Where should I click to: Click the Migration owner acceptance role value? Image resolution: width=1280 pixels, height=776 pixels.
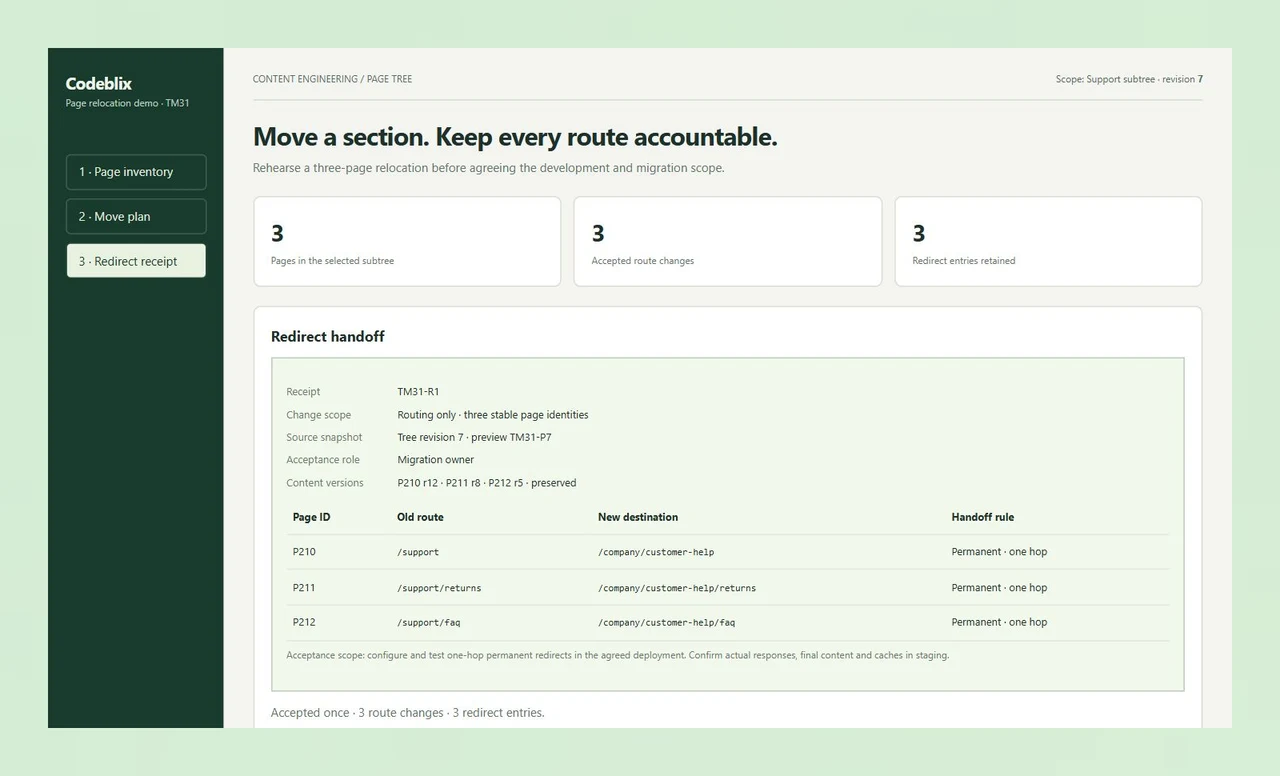435,460
